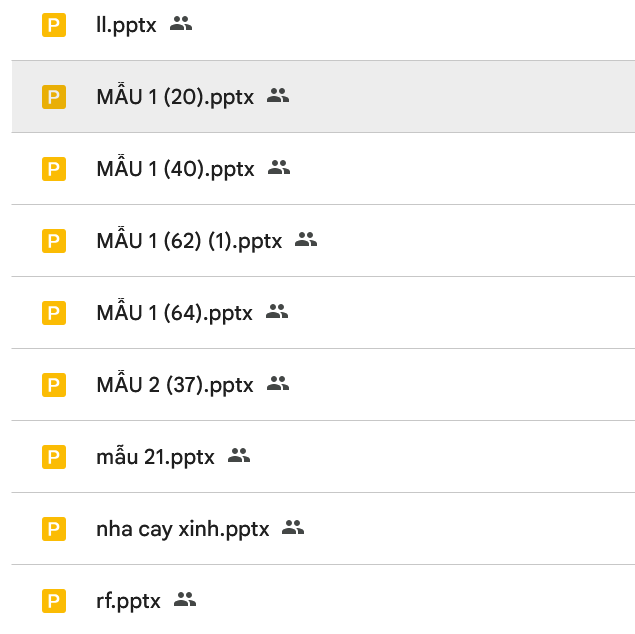The image size is (635, 634).
Task: Click the shared icon beside MẪU 1 (62) (1).pptx
Action: (x=306, y=240)
